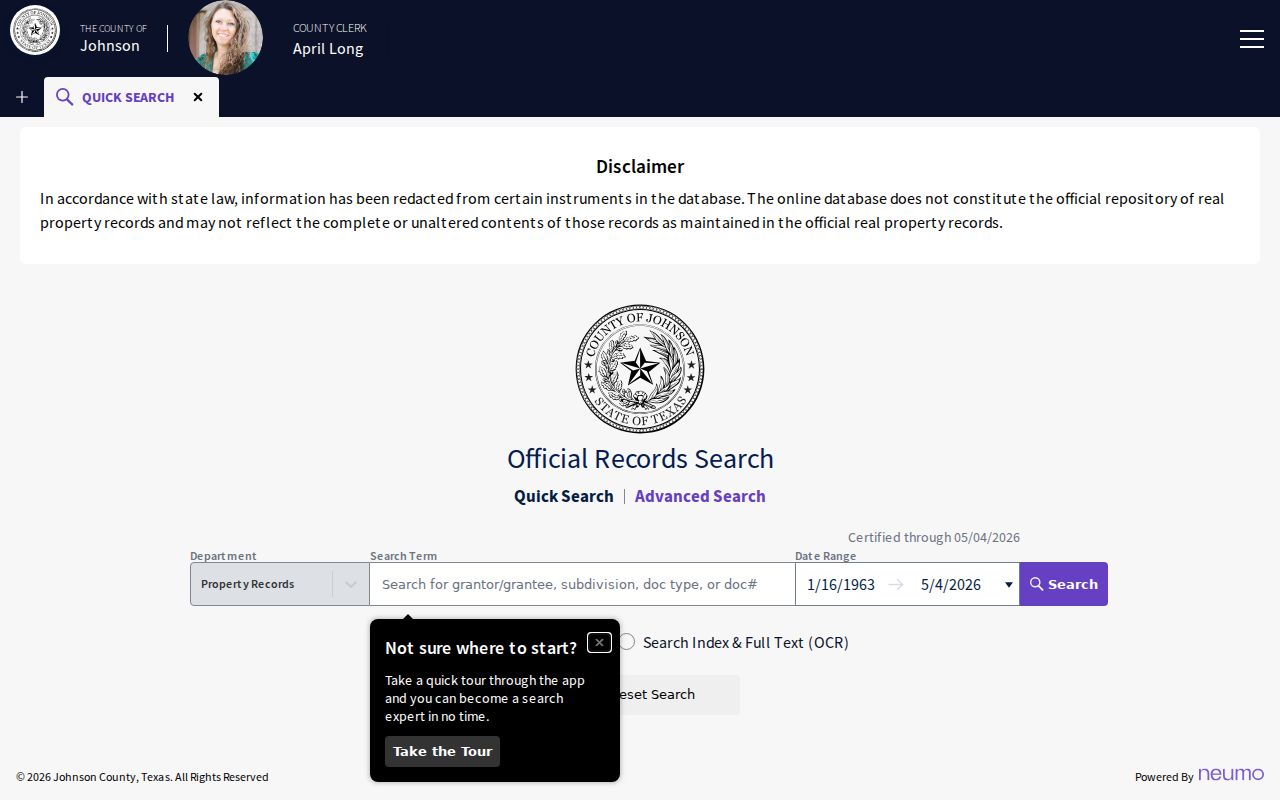Open the Advanced Search link
1280x800 pixels.
[x=700, y=496]
